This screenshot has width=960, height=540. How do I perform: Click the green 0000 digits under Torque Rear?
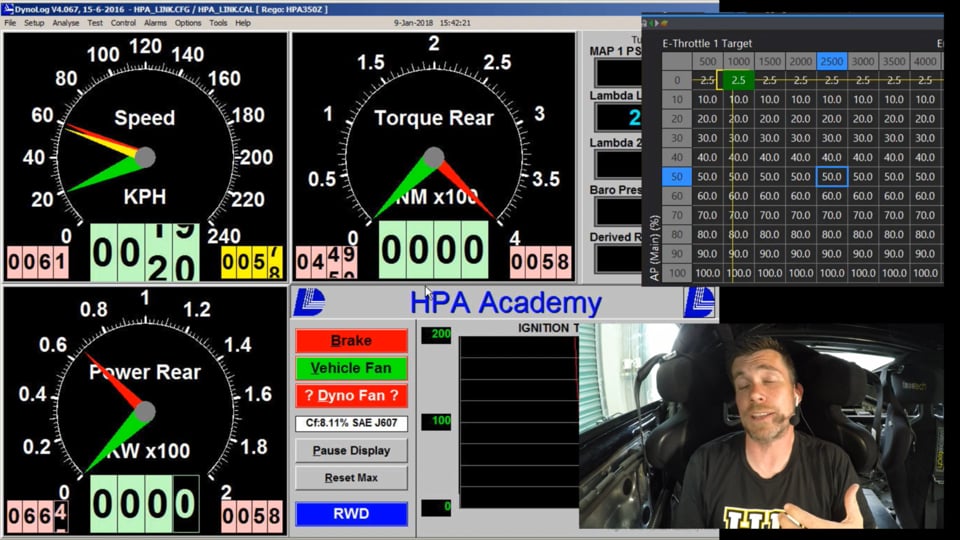point(433,250)
